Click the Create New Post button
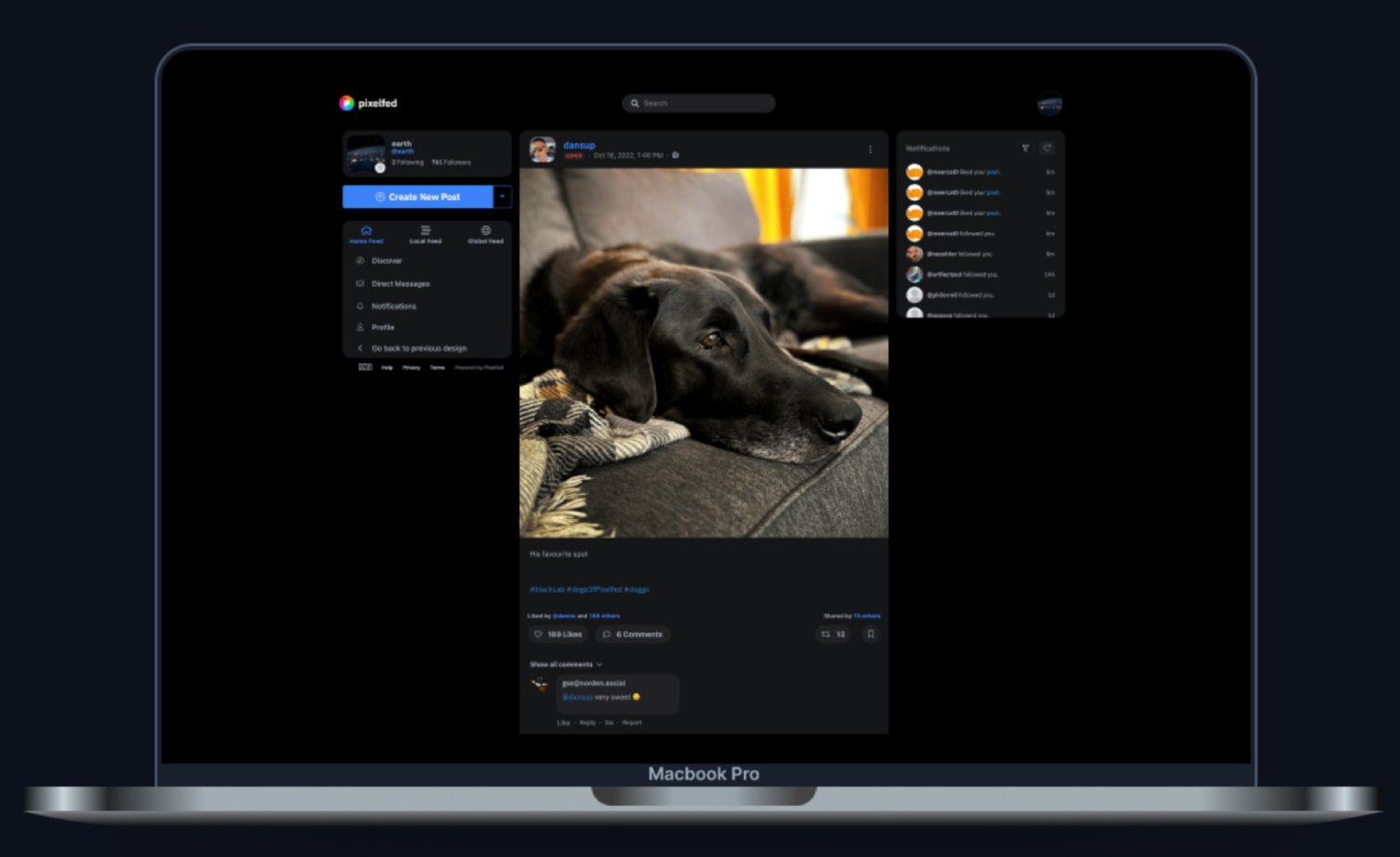This screenshot has width=1400, height=857. click(419, 196)
